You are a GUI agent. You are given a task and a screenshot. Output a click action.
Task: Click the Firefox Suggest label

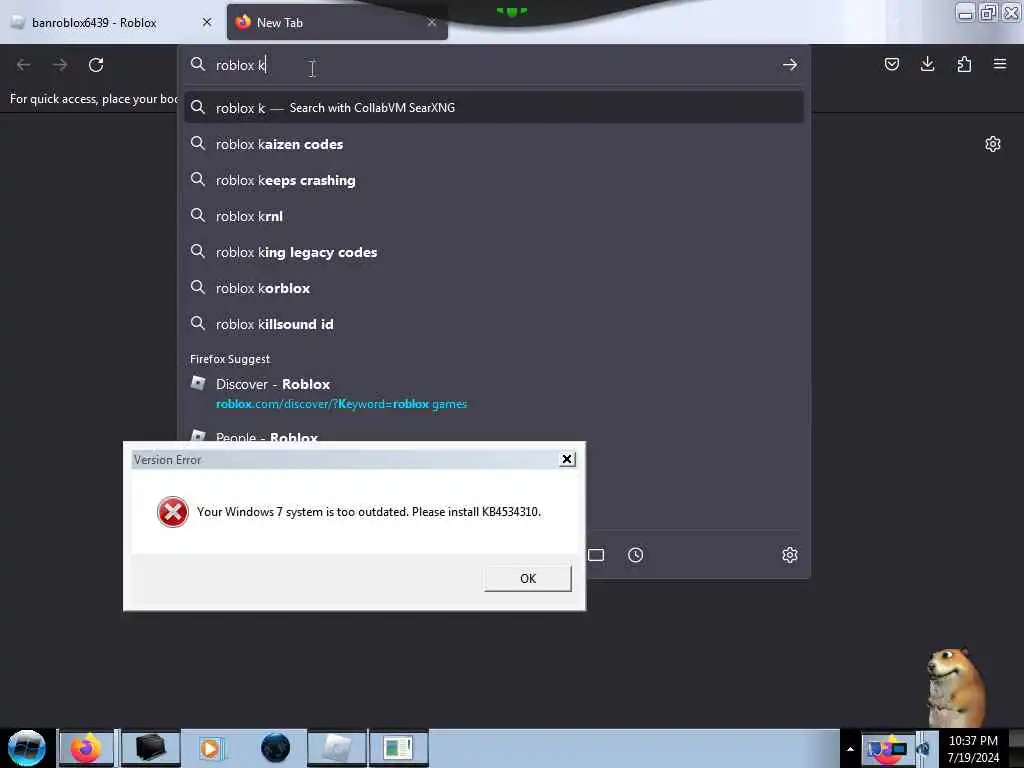(x=230, y=359)
